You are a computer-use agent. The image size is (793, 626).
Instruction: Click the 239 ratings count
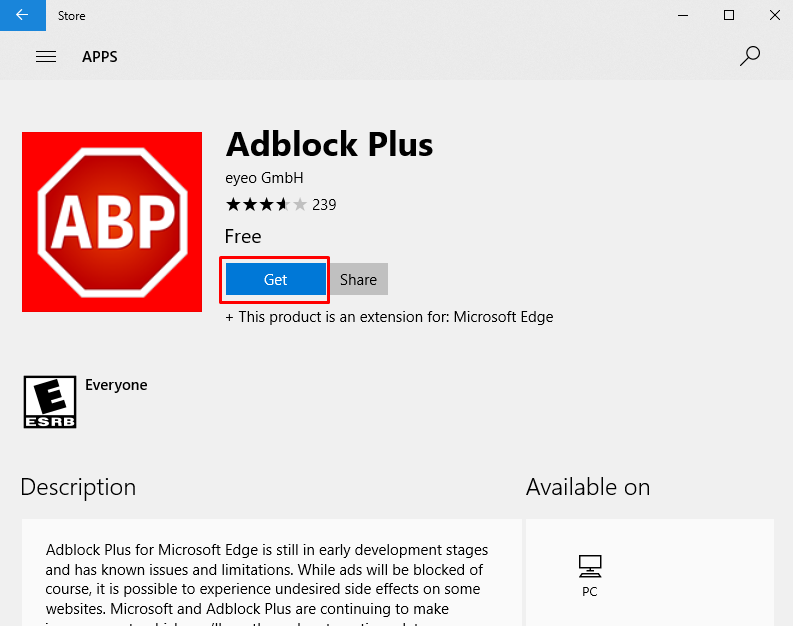click(324, 205)
